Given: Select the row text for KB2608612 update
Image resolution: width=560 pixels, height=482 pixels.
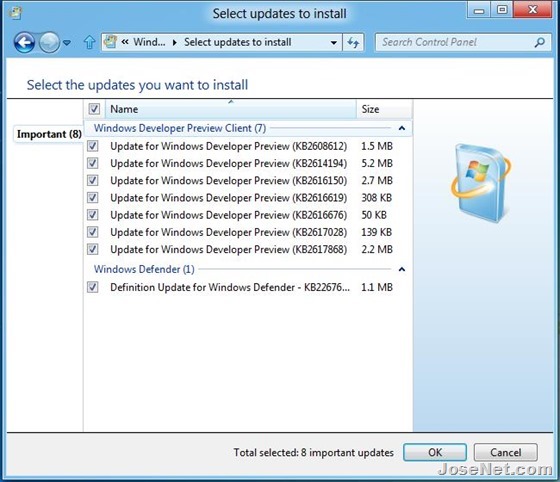Looking at the screenshot, I should (x=229, y=146).
